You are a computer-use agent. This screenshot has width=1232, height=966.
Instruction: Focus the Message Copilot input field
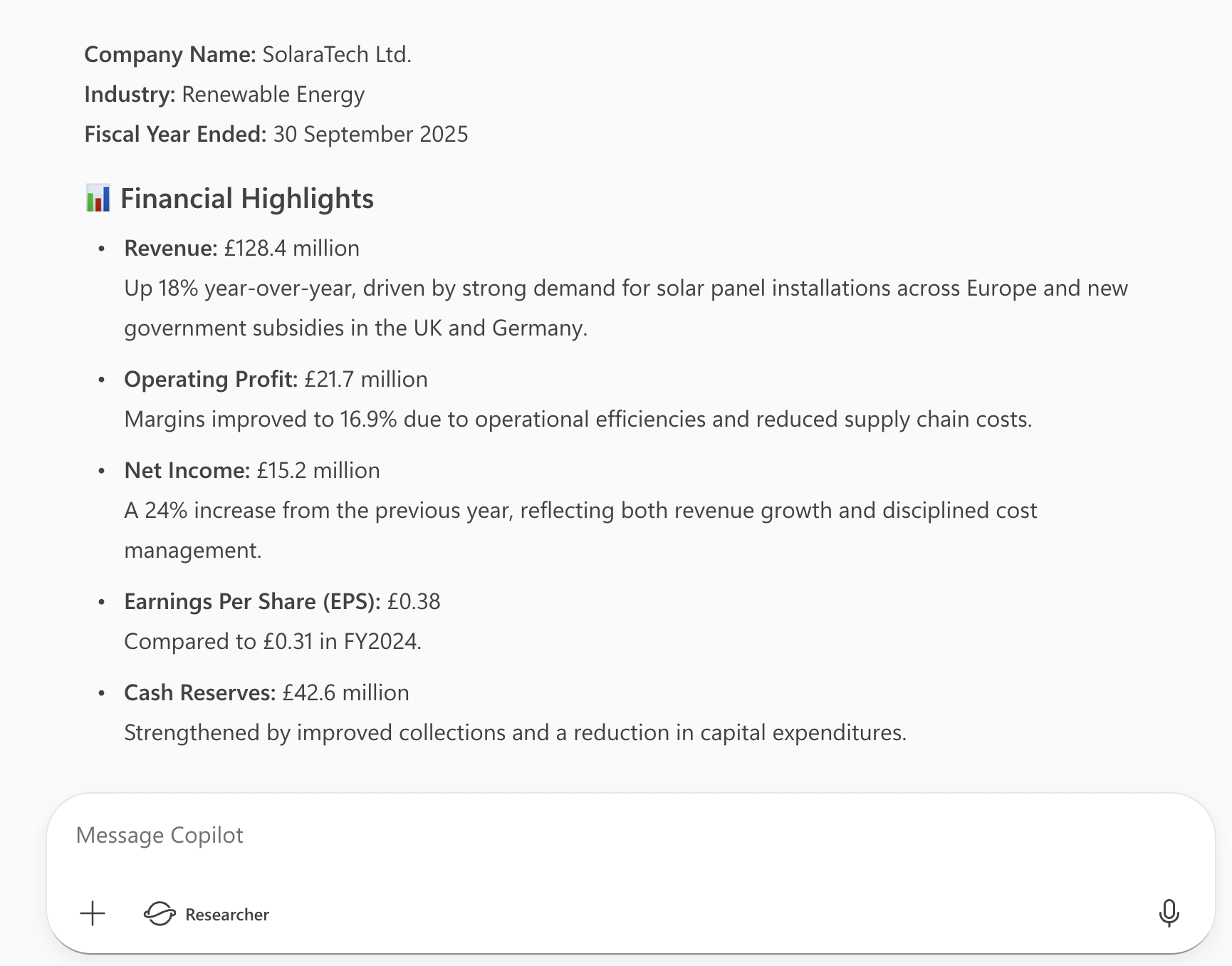(x=570, y=835)
